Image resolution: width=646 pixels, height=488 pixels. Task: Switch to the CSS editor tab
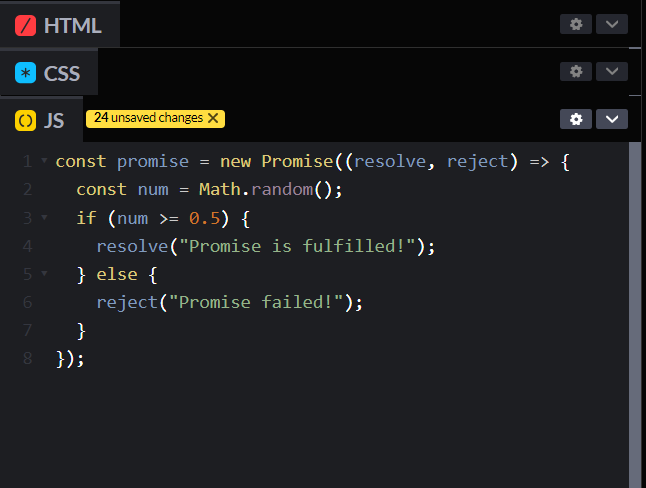[x=62, y=73]
